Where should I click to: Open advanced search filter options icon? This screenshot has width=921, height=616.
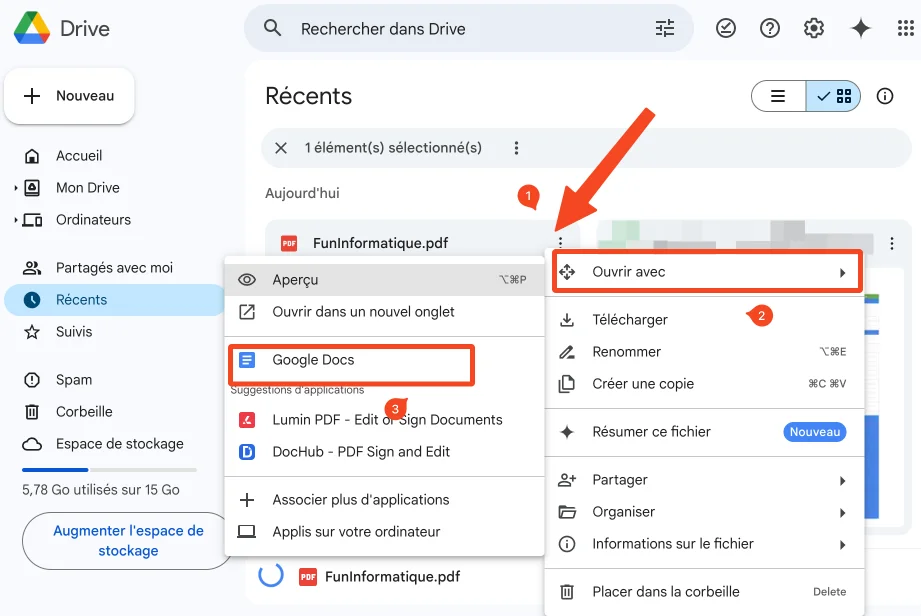pyautogui.click(x=665, y=28)
